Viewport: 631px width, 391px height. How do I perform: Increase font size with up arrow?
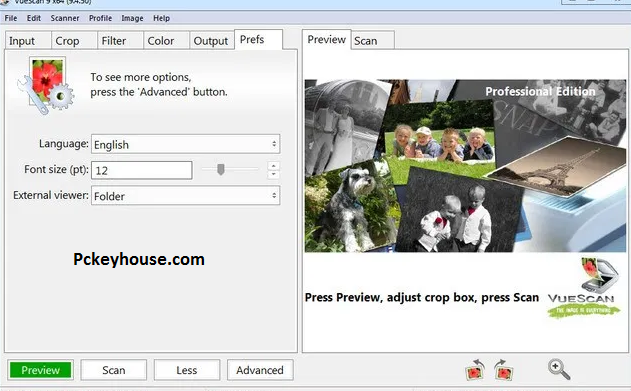[x=274, y=166]
